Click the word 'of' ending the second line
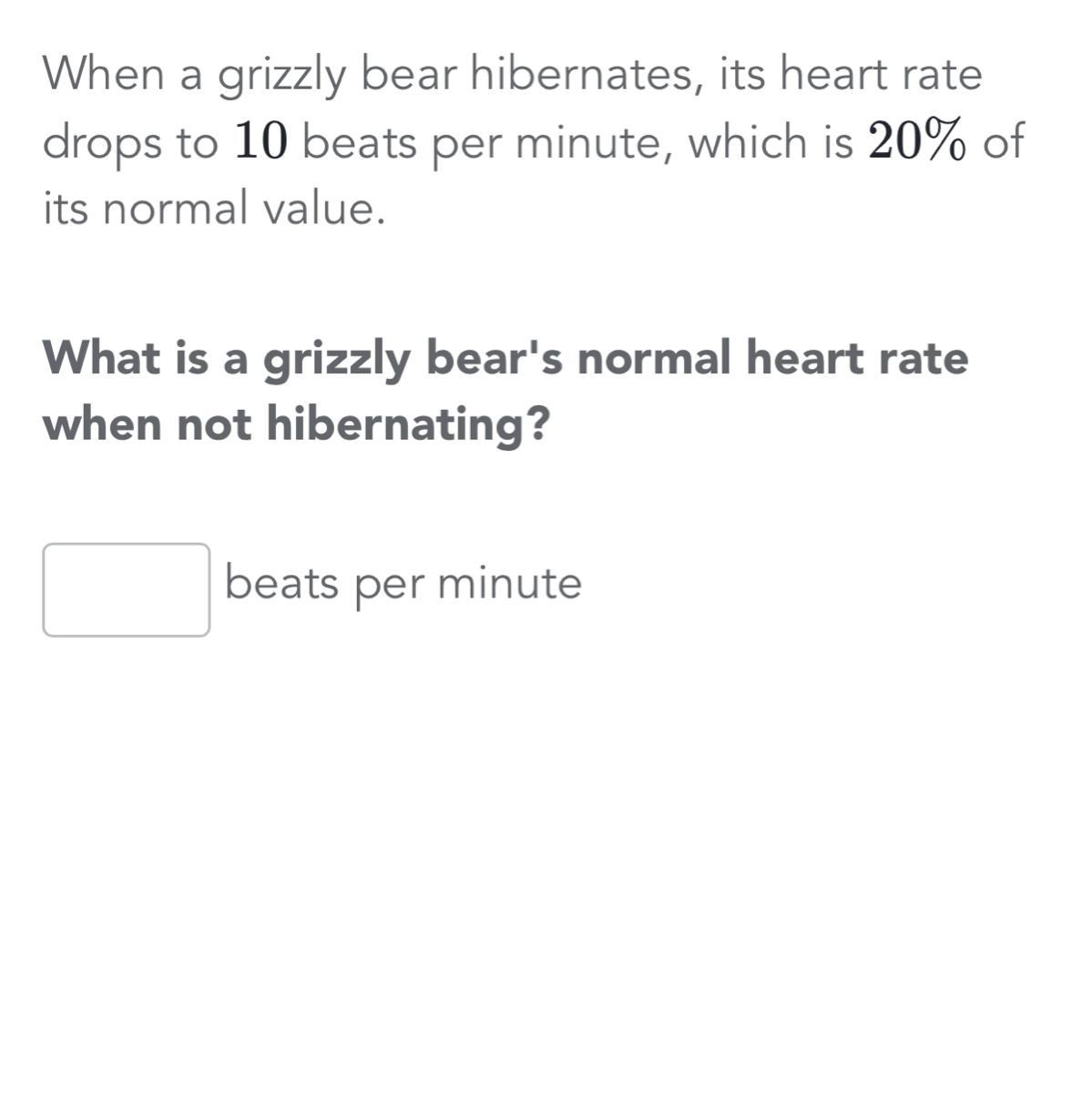 tap(1003, 142)
